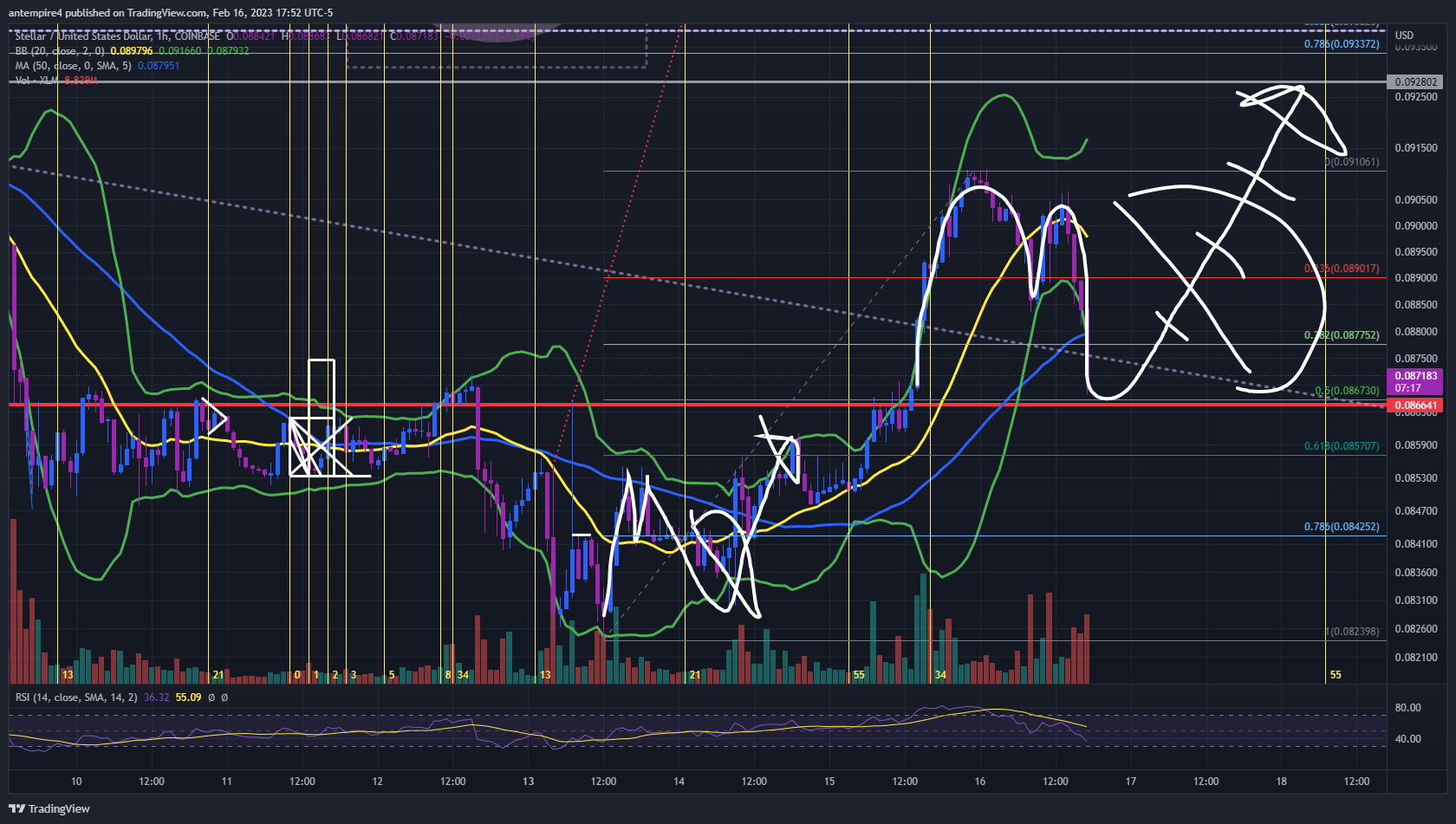Click the 0.090500 price axis label

[1416, 200]
